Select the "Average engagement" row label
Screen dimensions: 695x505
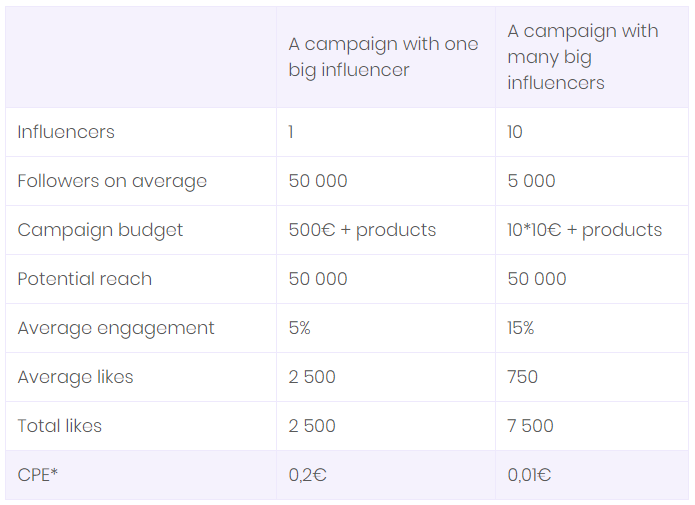tap(116, 328)
